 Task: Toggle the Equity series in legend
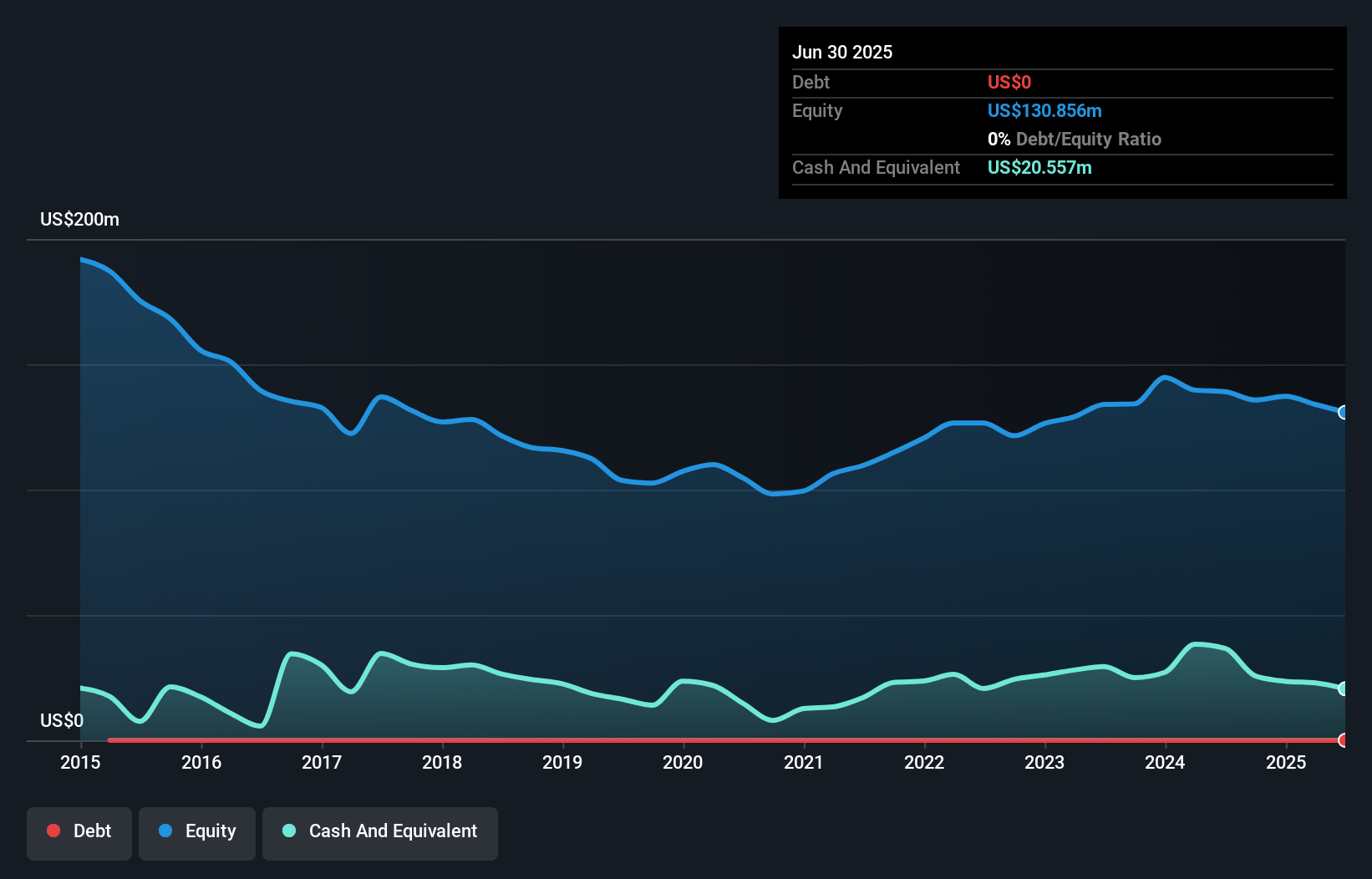pos(197,831)
